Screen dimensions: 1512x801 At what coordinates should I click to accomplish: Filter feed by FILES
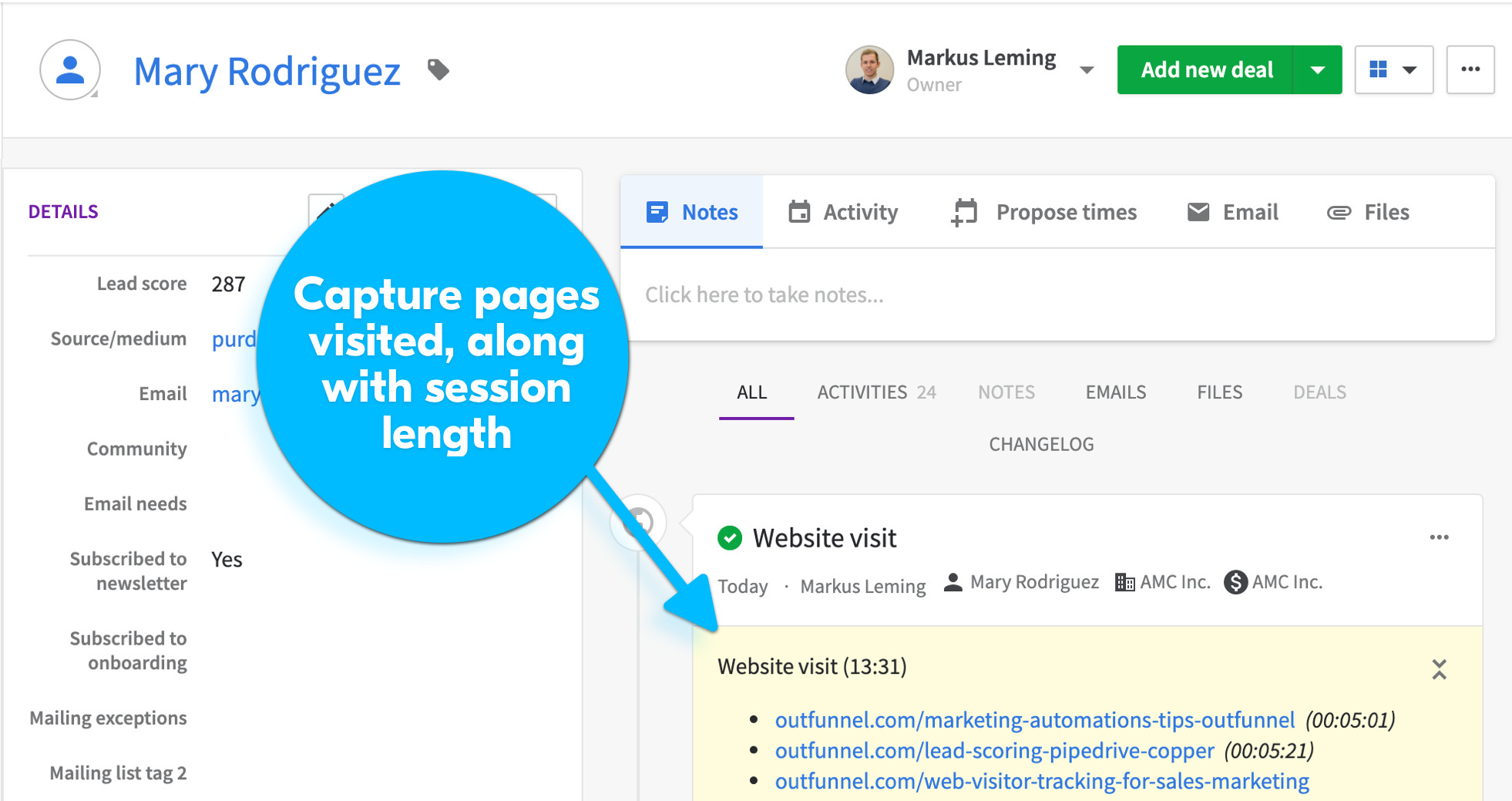(1219, 392)
